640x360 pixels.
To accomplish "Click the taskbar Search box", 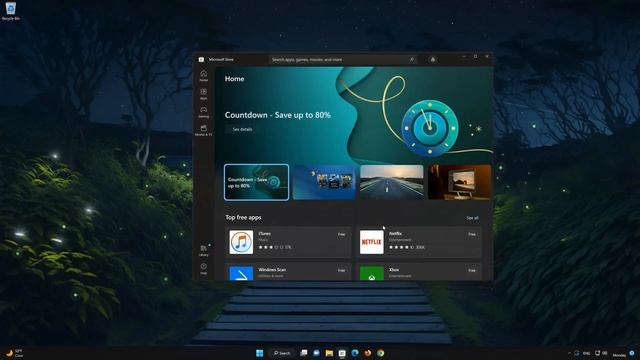I will coord(282,353).
